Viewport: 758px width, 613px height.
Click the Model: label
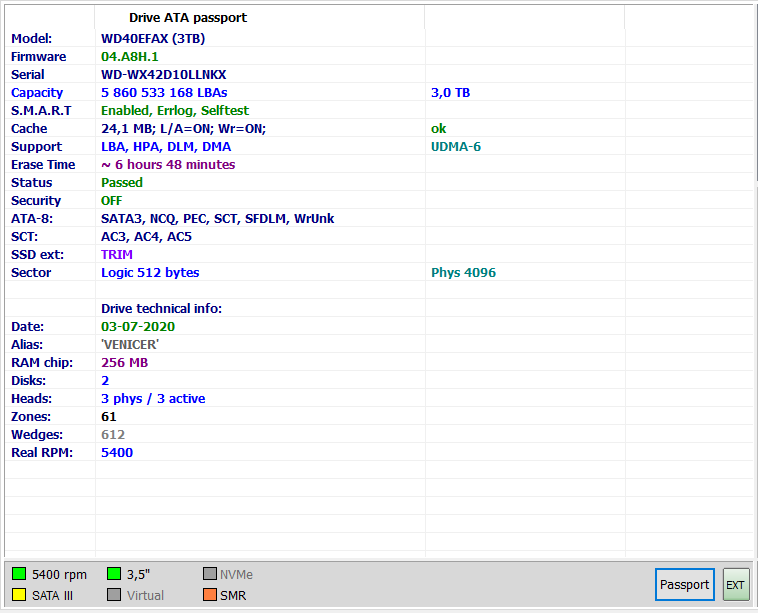[x=31, y=38]
